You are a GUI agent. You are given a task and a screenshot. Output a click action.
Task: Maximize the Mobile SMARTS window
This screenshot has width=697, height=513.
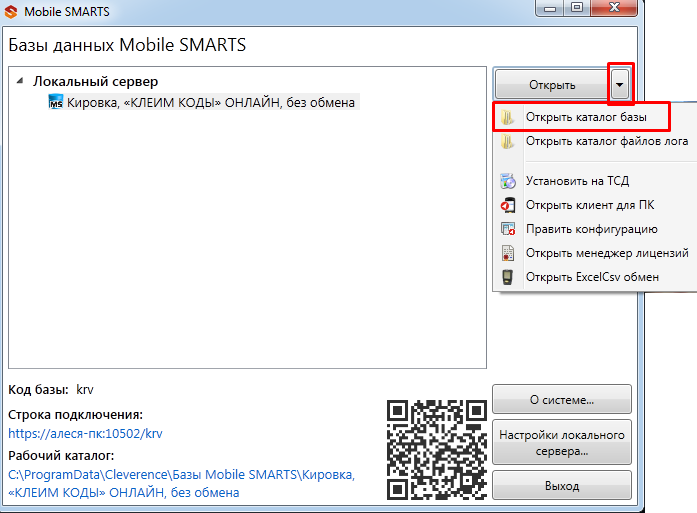click(577, 8)
